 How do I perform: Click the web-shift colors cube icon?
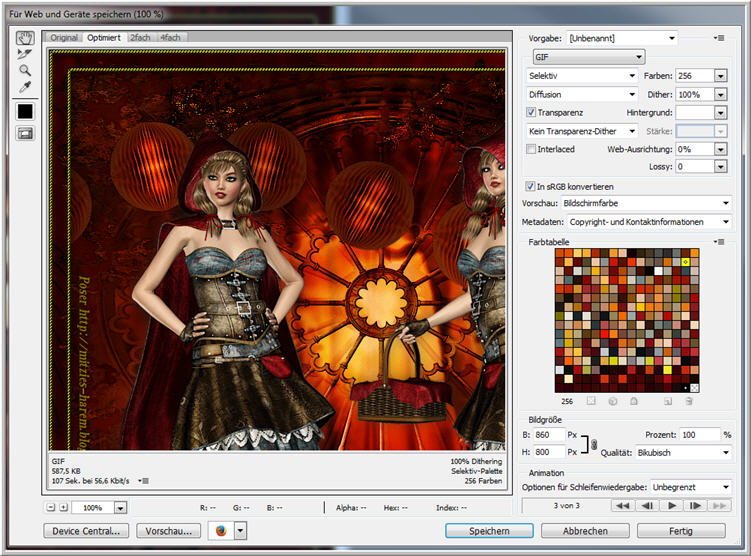[613, 401]
